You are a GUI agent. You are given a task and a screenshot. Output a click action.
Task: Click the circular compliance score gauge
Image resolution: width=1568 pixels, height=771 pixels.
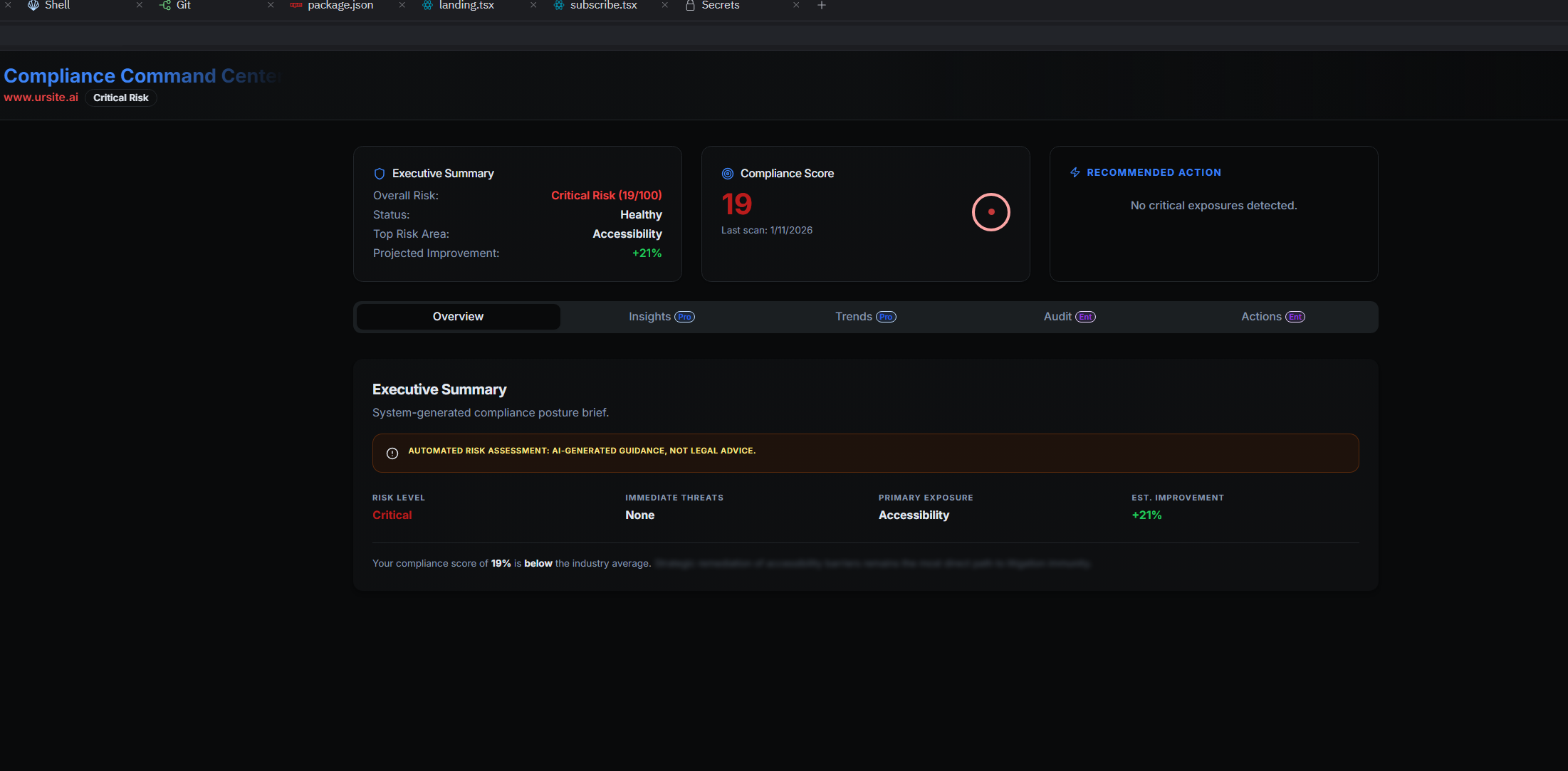[x=991, y=212]
